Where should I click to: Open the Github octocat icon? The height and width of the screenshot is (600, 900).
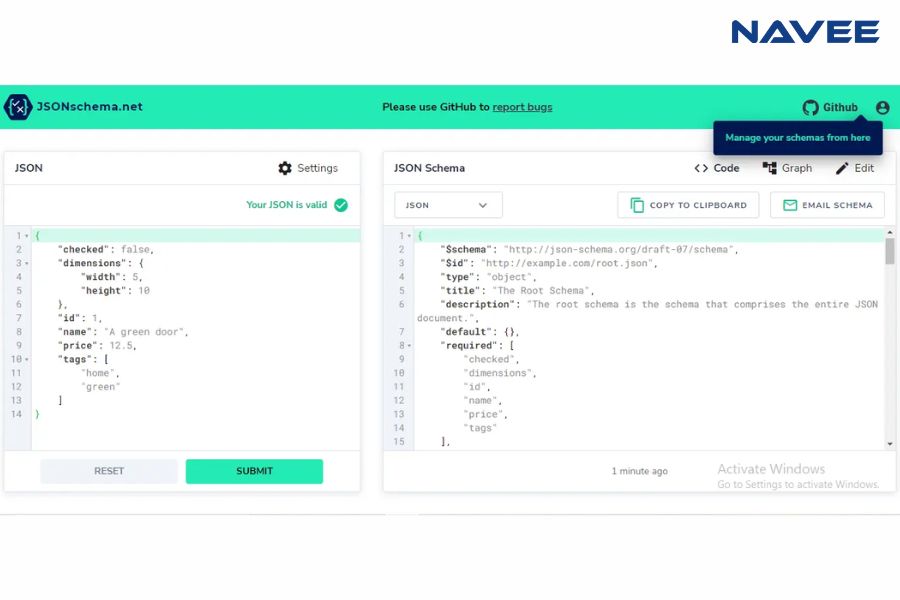pos(810,107)
